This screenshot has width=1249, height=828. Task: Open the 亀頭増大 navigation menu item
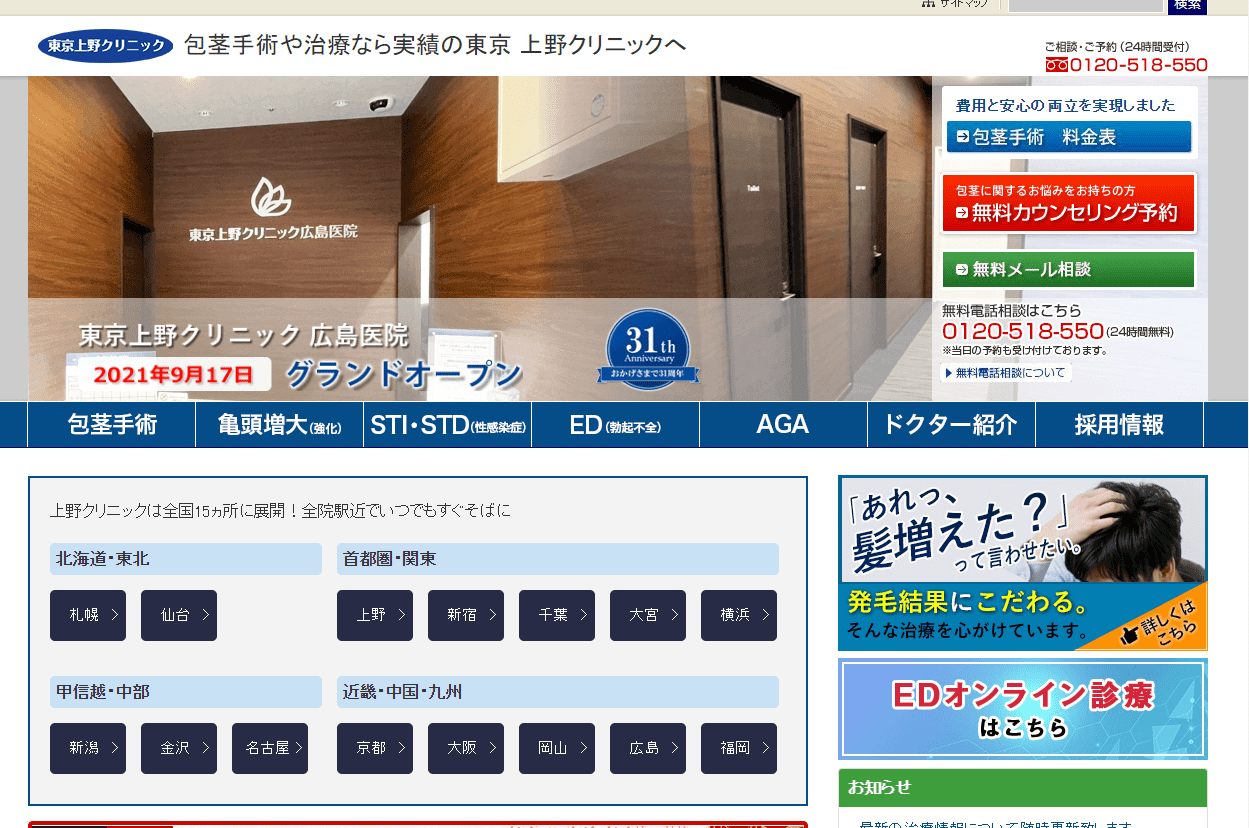(x=280, y=424)
